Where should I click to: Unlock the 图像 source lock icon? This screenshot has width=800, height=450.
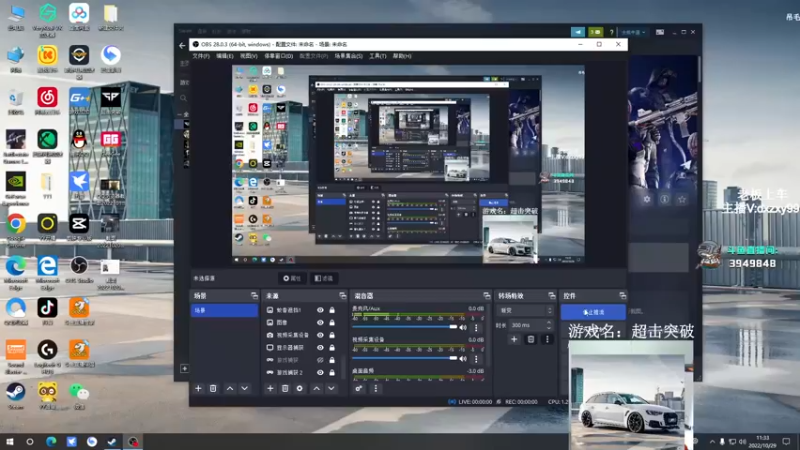332,322
